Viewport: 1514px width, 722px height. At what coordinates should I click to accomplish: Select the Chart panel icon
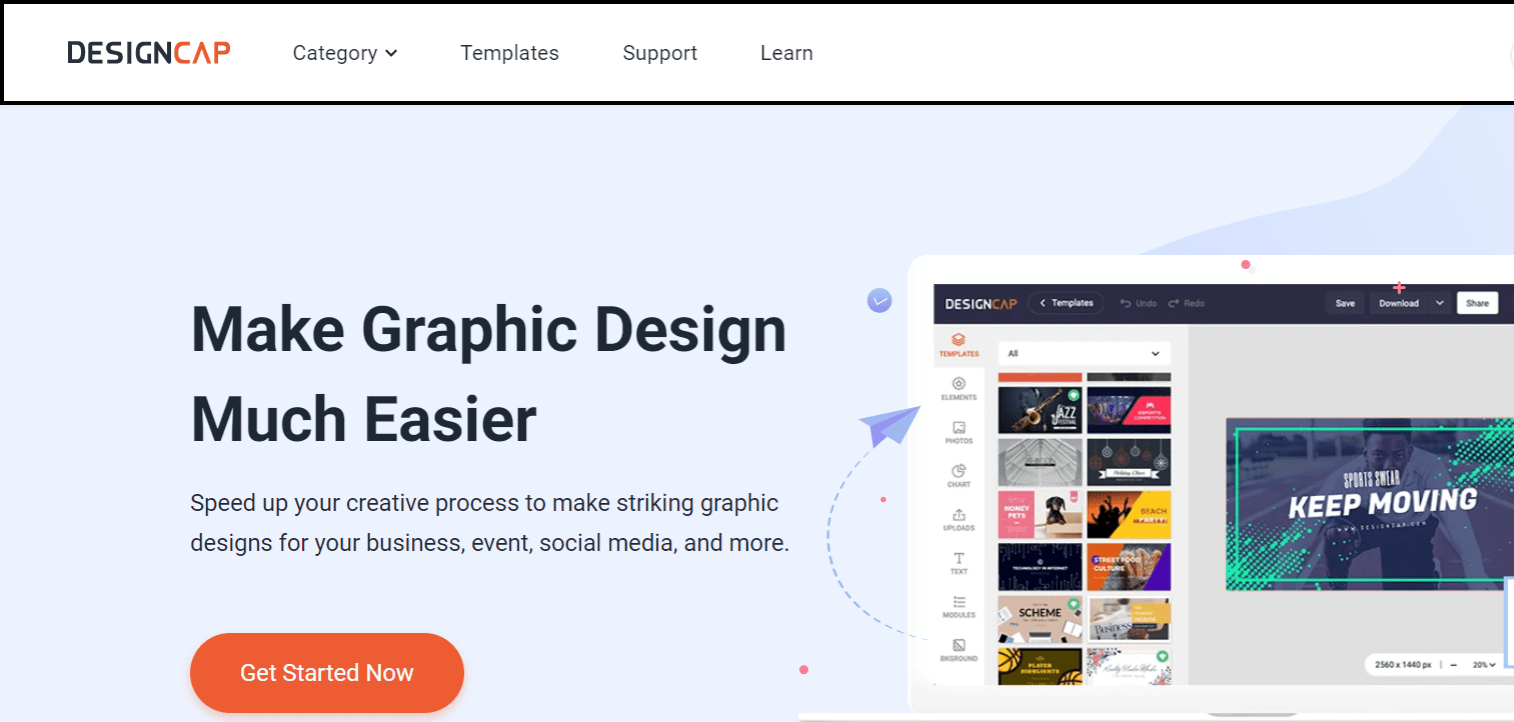click(x=957, y=472)
